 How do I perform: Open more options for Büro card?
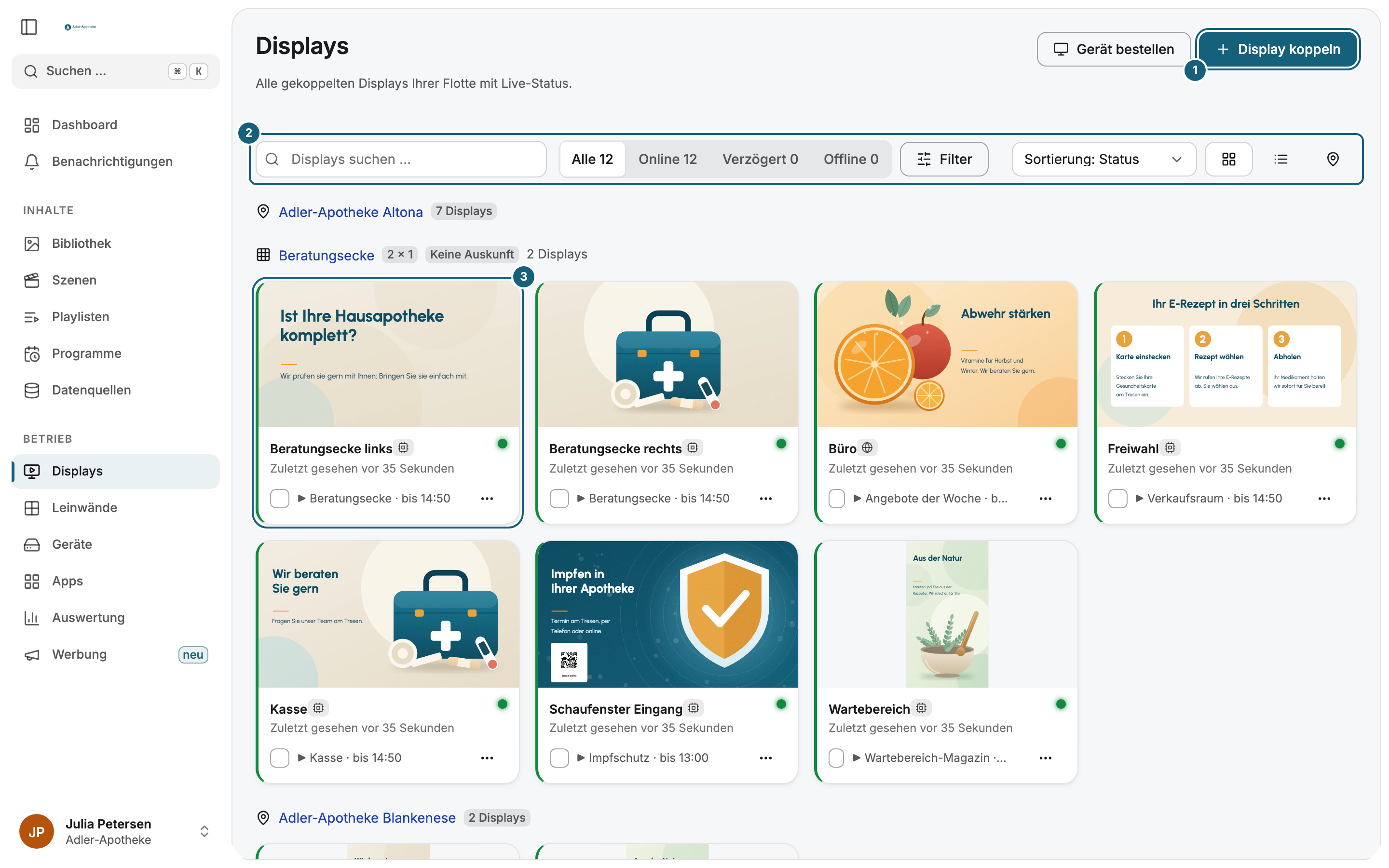[1045, 498]
